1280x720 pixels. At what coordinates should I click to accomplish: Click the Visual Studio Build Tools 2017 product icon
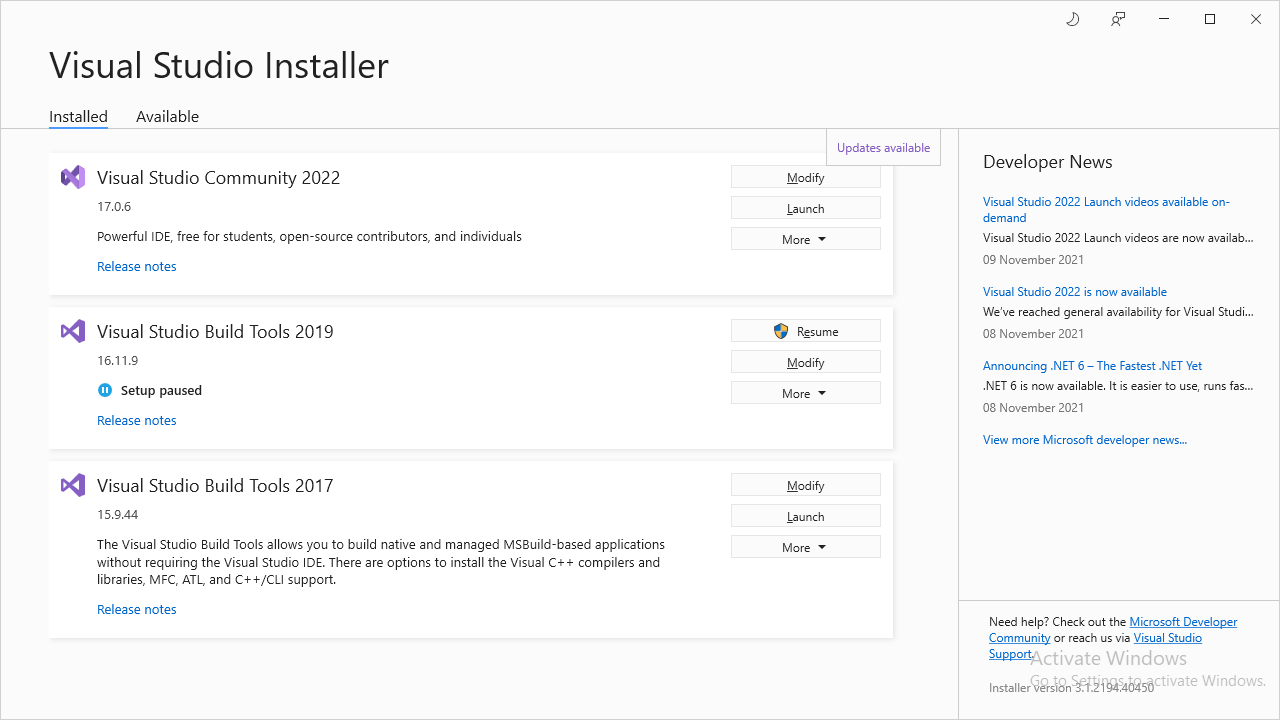point(72,485)
